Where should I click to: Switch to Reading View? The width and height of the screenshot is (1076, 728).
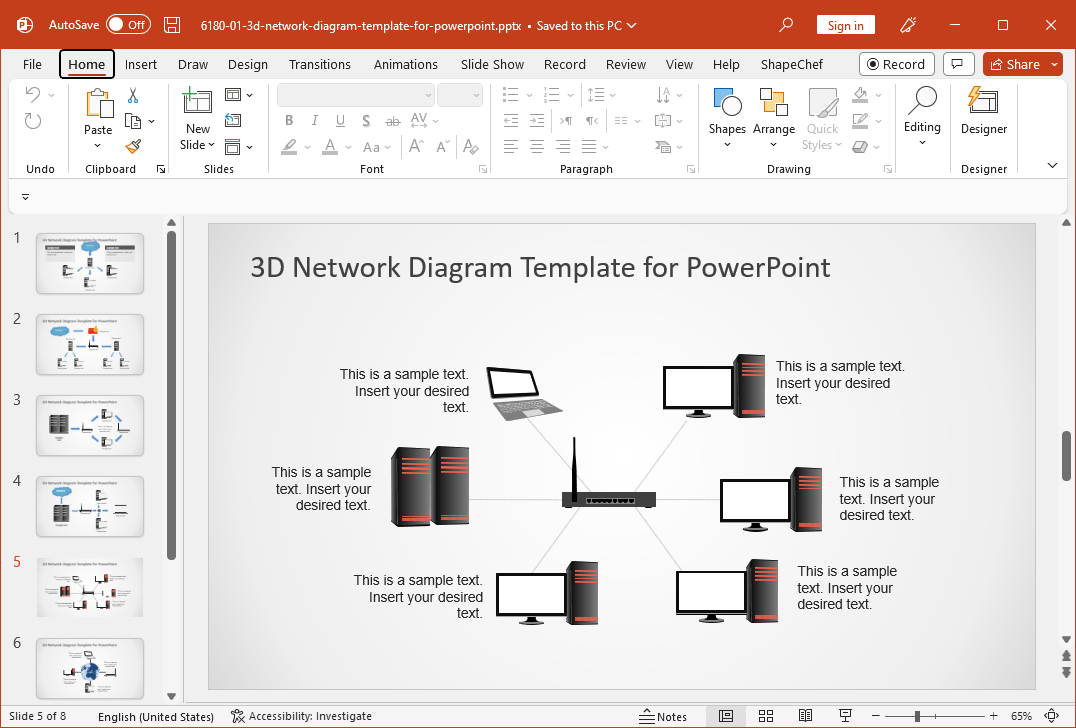(x=805, y=716)
